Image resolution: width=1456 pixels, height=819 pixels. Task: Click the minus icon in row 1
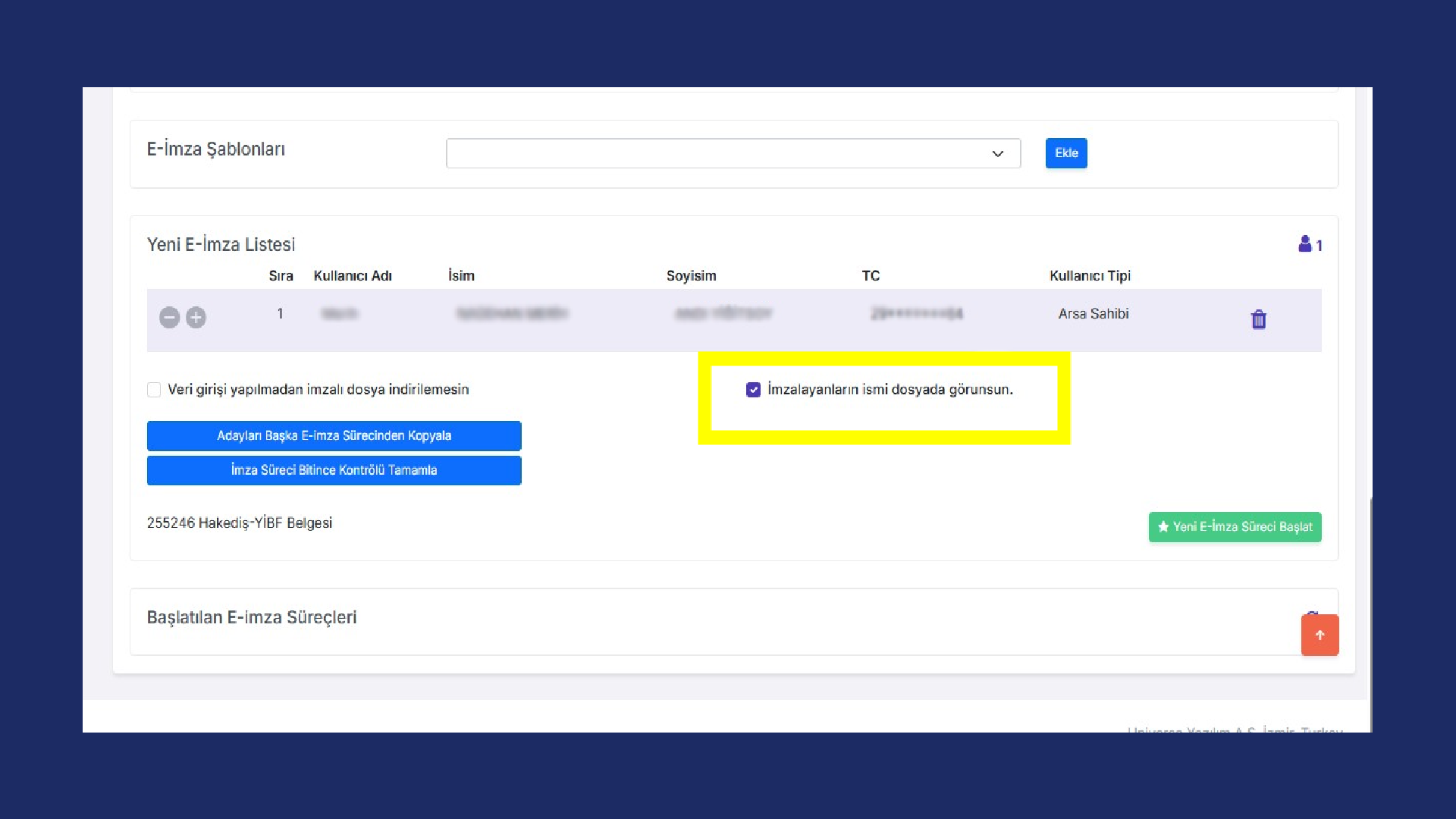click(x=169, y=317)
